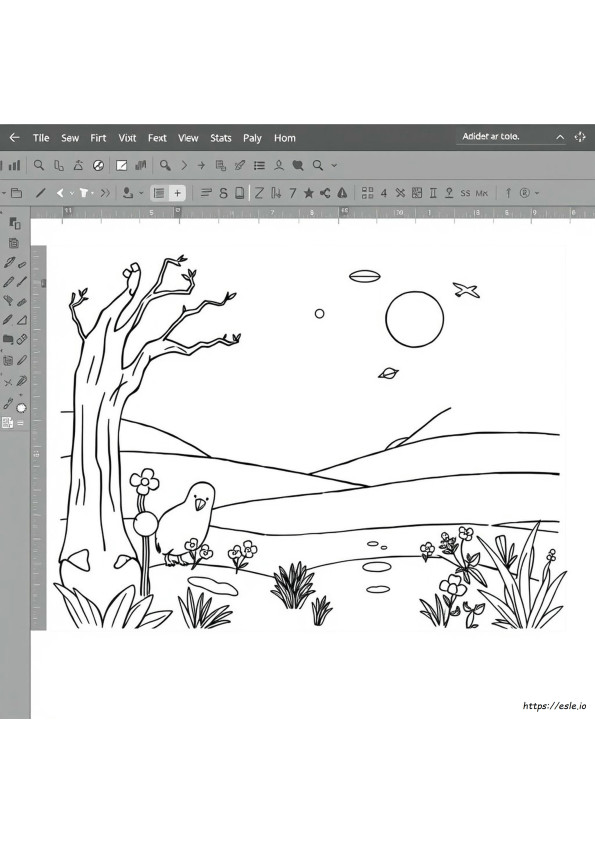The height and width of the screenshot is (842, 595).
Task: Collapse the panel with the up chevron
Action: pos(560,137)
